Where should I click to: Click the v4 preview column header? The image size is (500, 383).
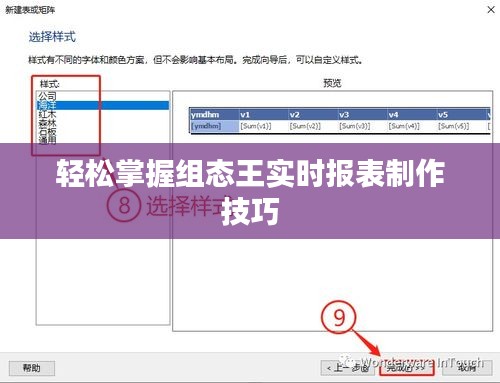(412, 115)
